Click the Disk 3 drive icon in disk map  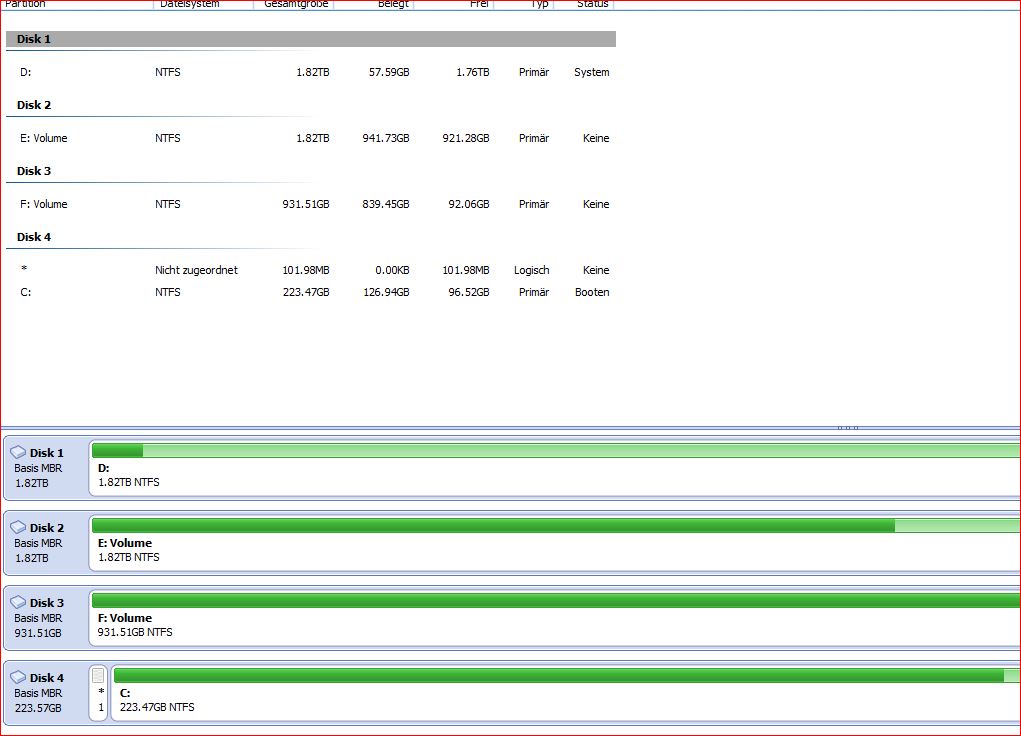pos(18,602)
